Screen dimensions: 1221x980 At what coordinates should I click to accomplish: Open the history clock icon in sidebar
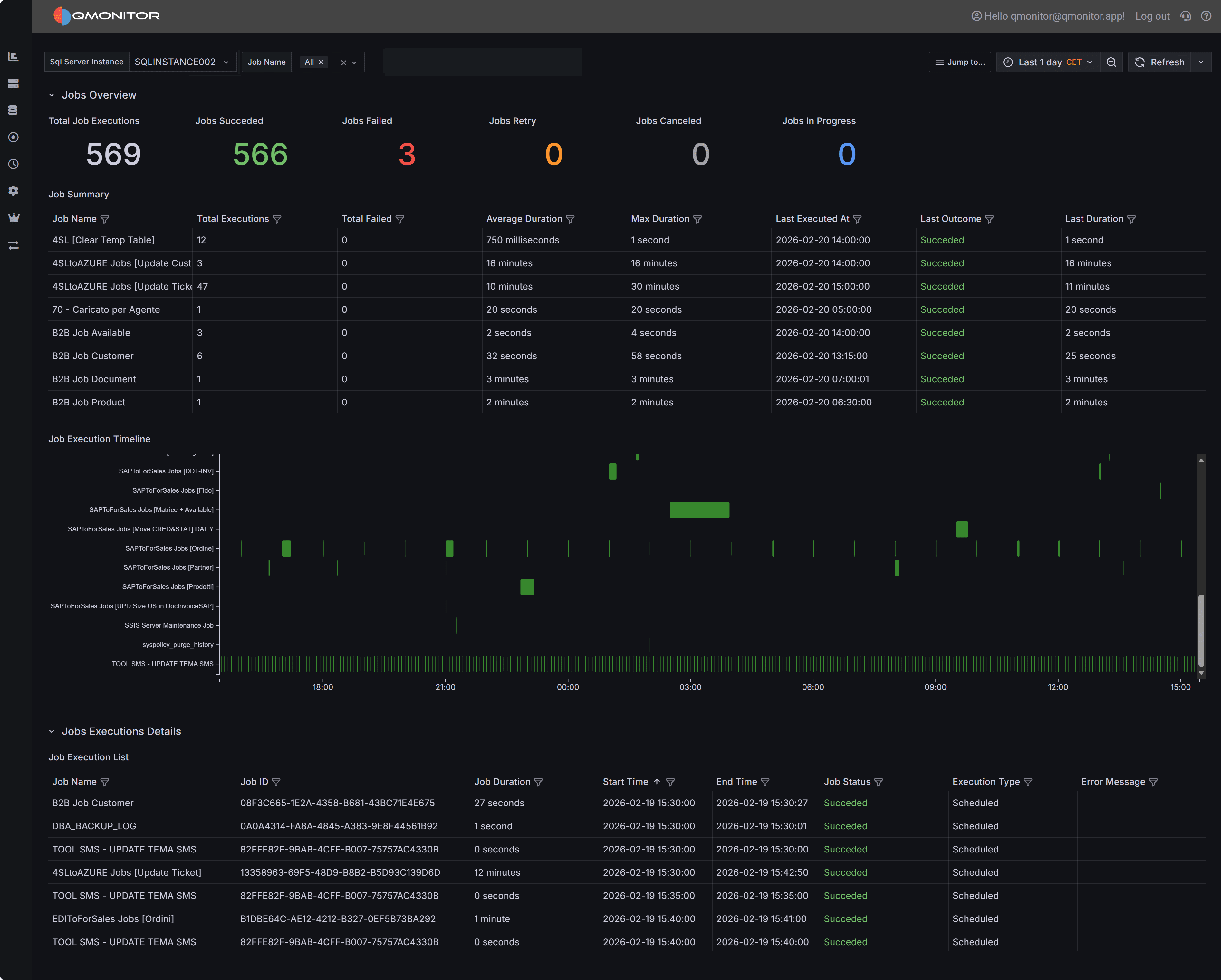[x=13, y=164]
